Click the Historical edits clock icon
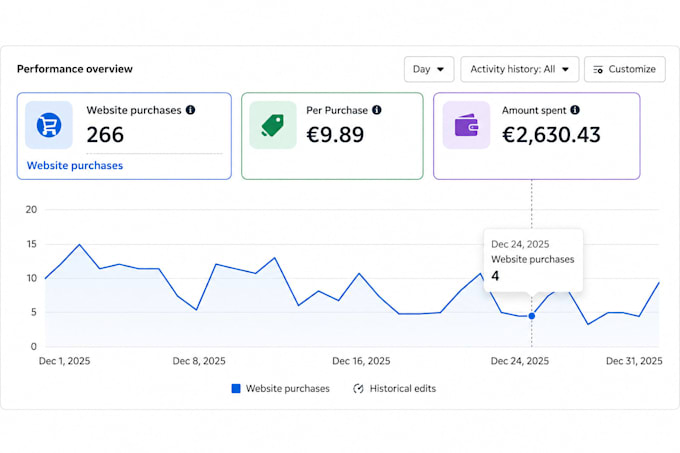 pyautogui.click(x=358, y=388)
